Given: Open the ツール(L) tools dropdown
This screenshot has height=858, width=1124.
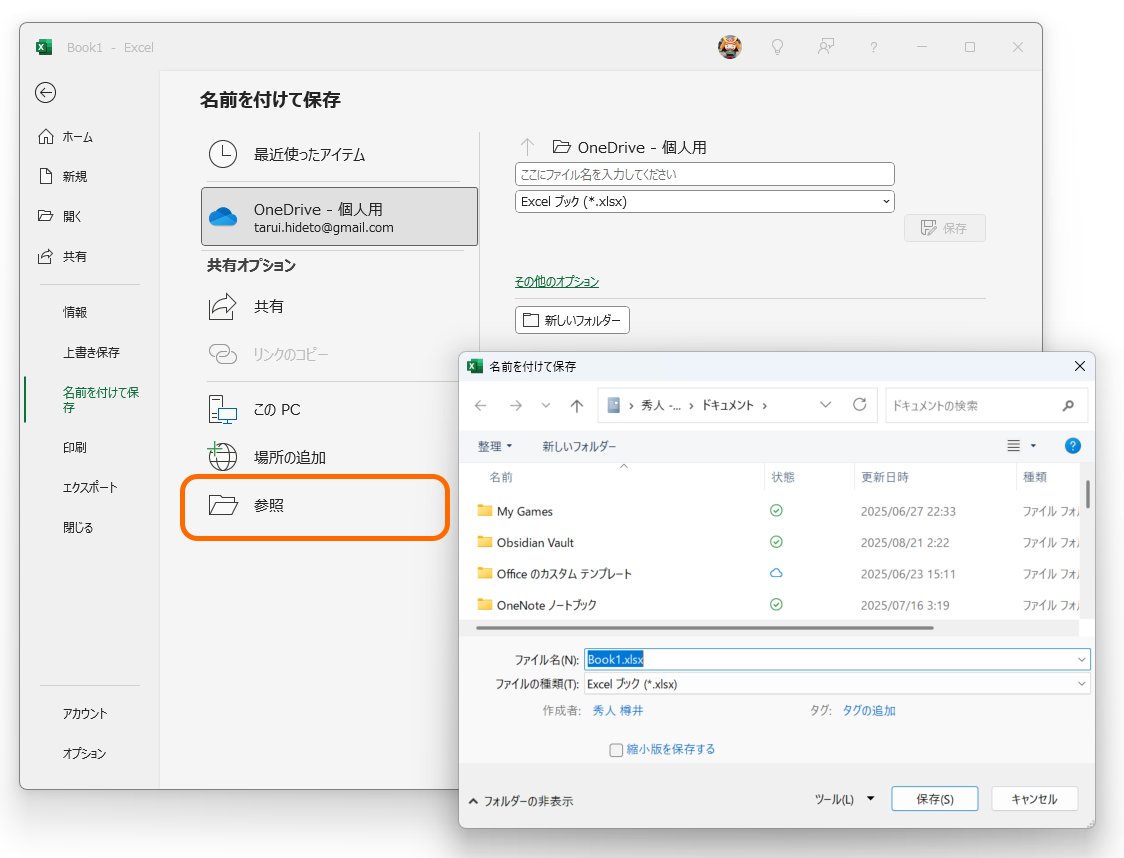Looking at the screenshot, I should pos(843,798).
